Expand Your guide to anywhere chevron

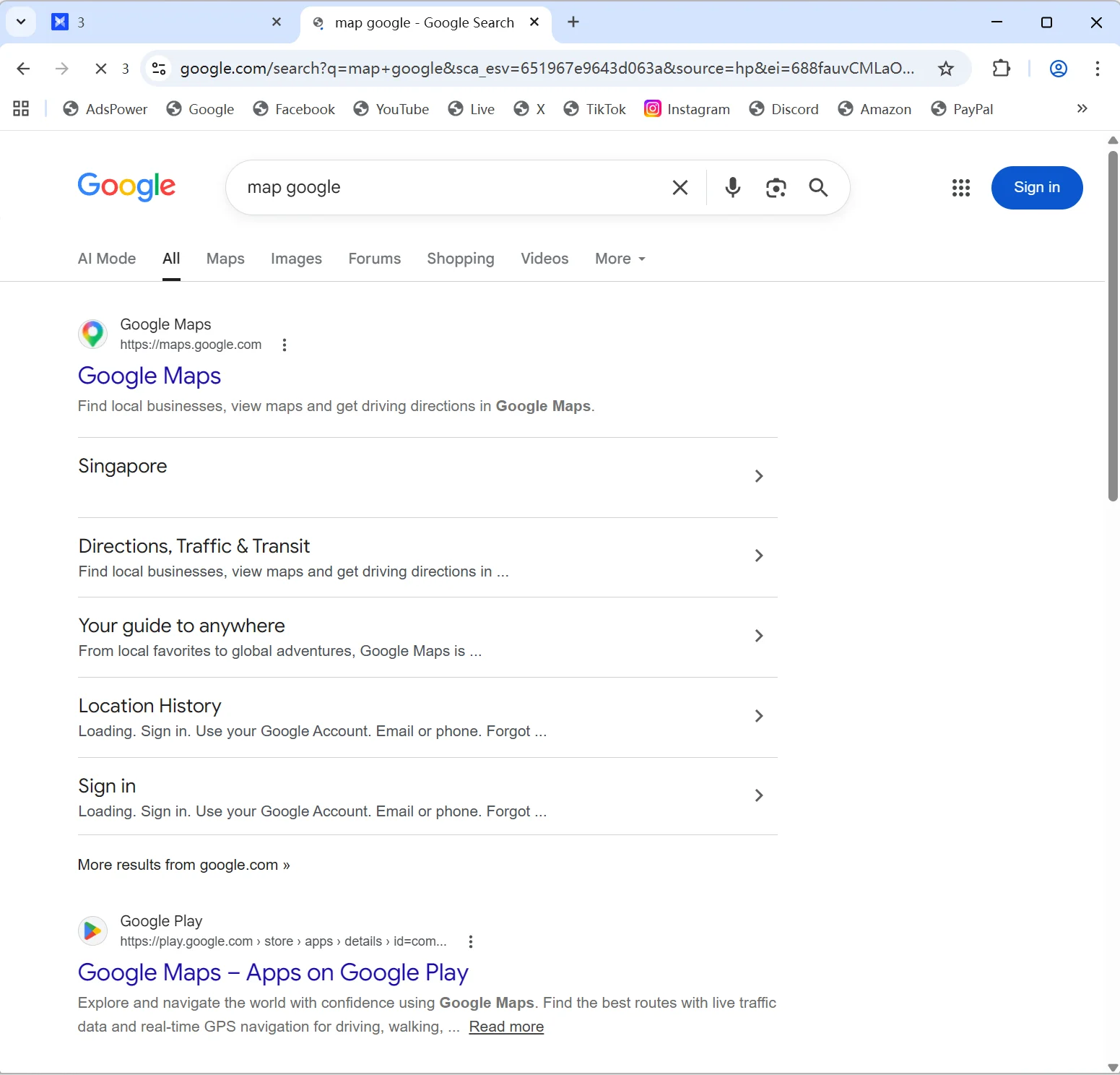pyautogui.click(x=758, y=636)
